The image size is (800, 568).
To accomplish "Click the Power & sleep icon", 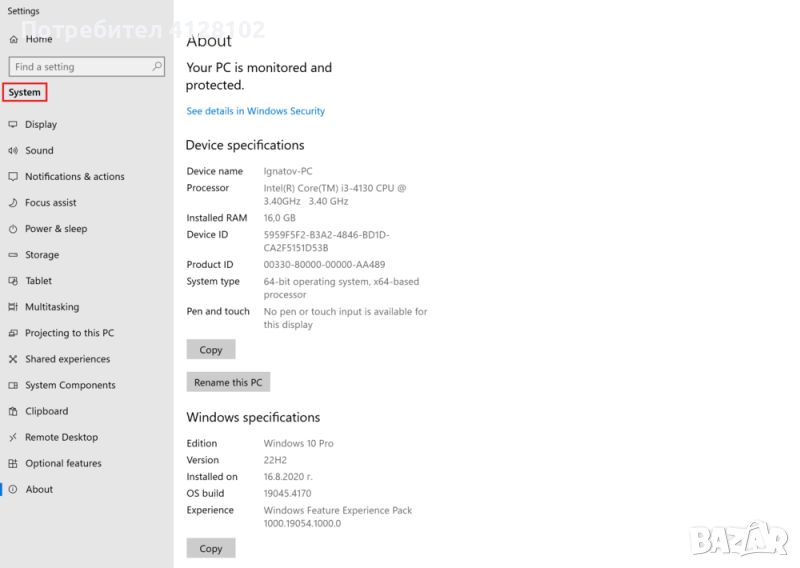I will tap(13, 229).
